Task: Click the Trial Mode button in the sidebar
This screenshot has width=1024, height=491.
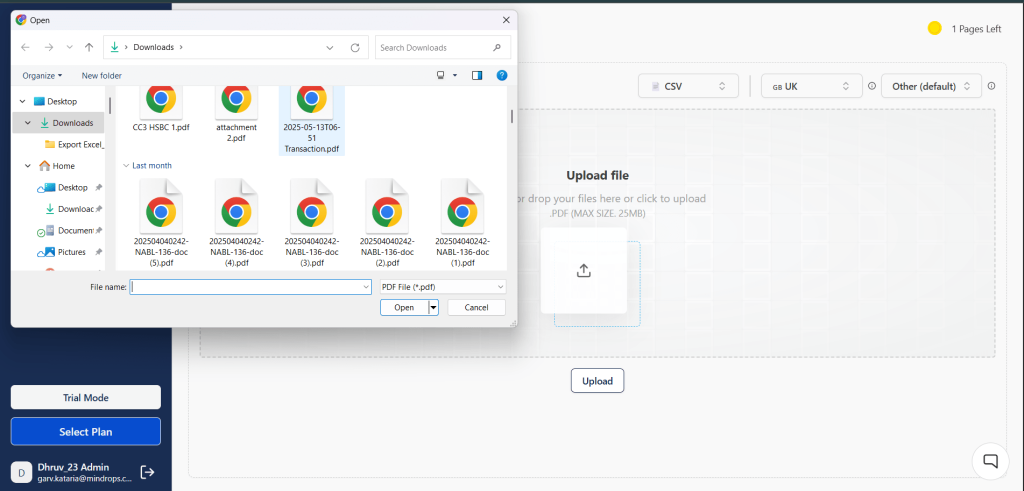Action: [x=86, y=398]
